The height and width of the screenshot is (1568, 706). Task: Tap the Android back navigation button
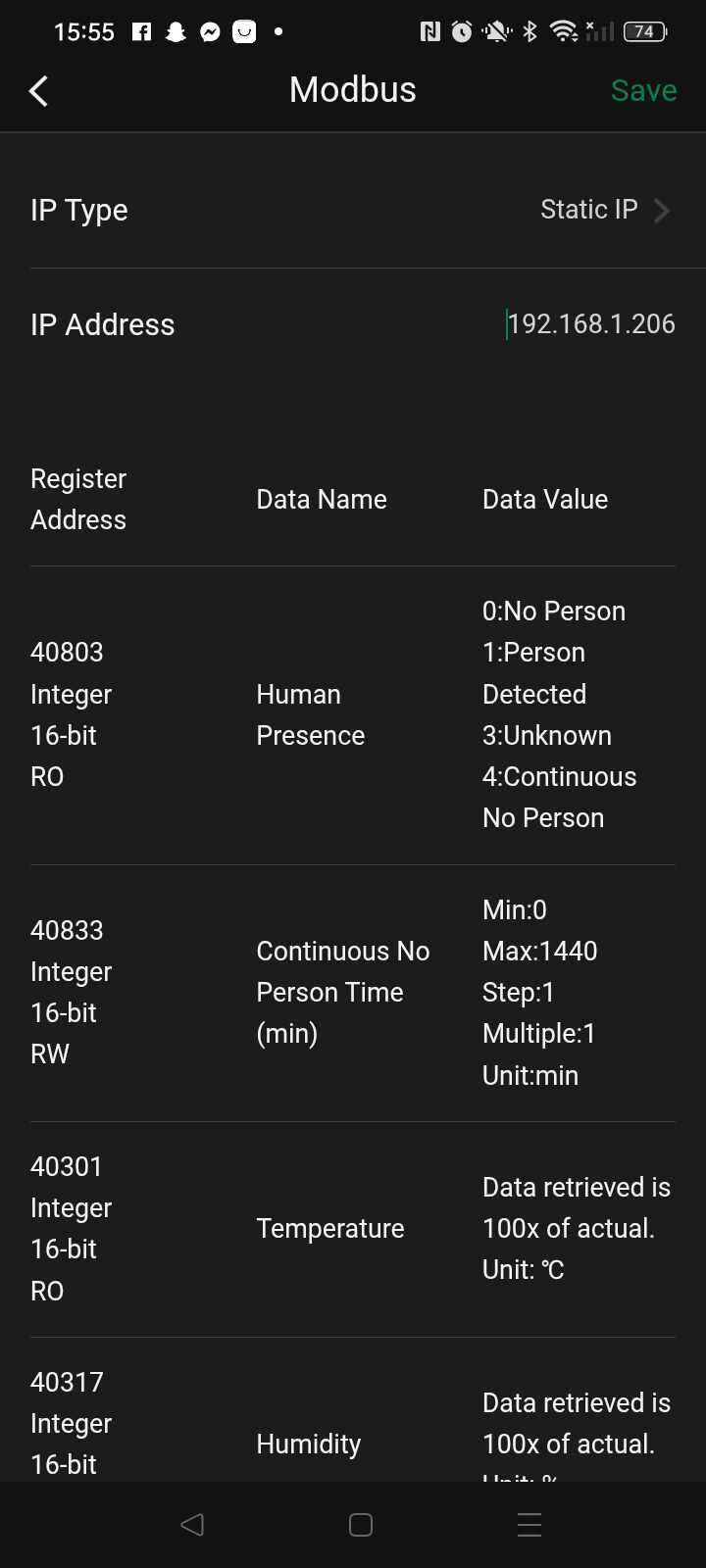[x=192, y=1524]
